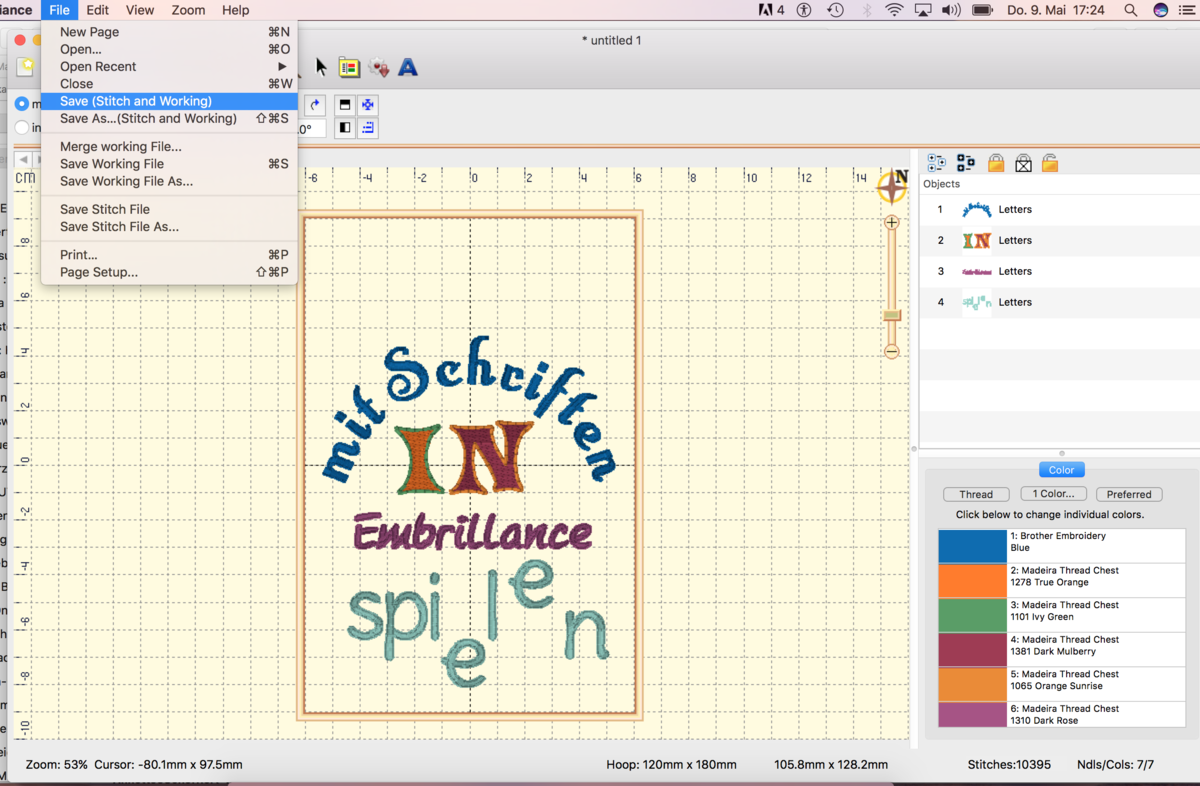Select object 2 Letters thumbnail
The height and width of the screenshot is (786, 1200).
977,241
